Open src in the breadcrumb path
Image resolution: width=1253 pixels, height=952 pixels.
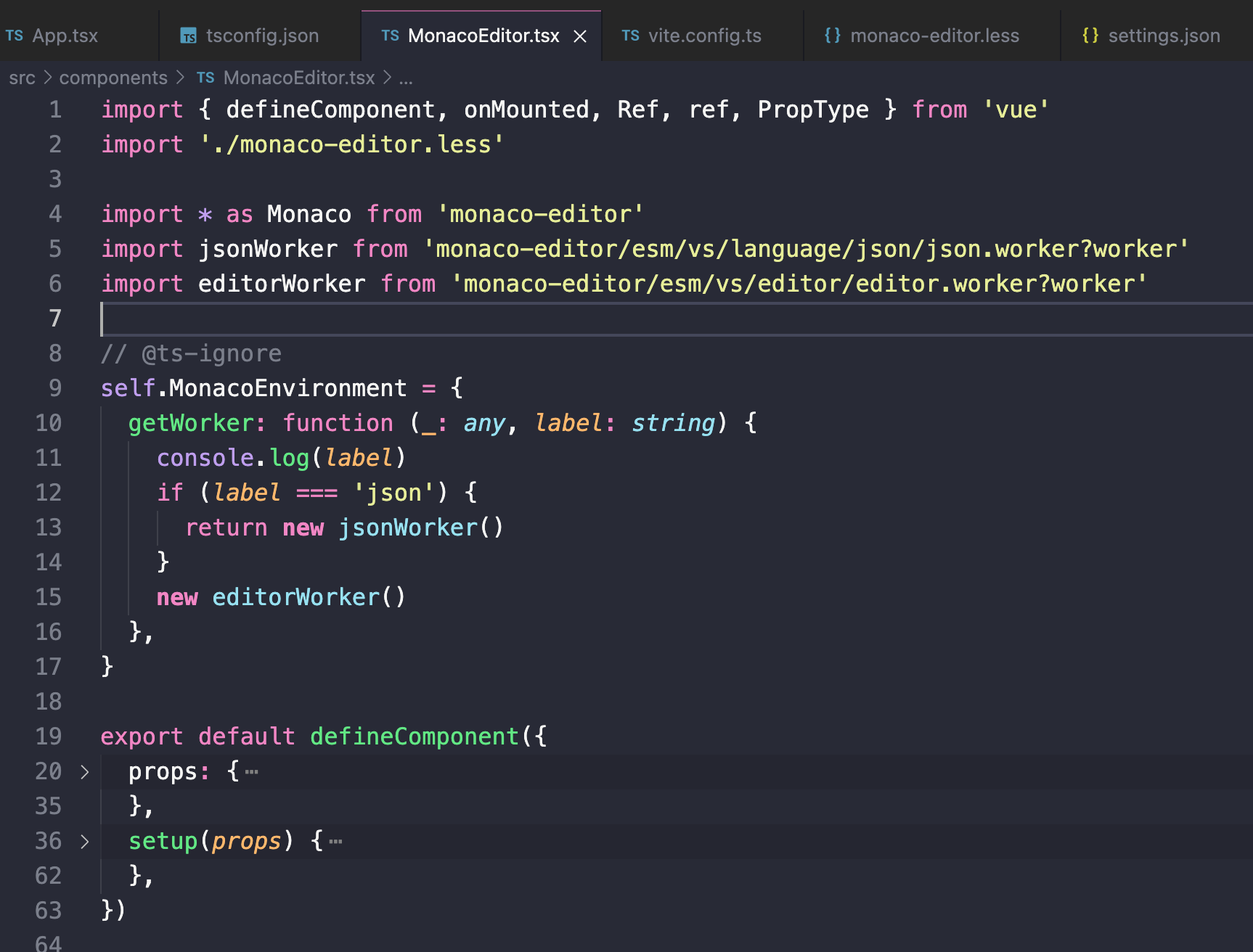pos(23,77)
